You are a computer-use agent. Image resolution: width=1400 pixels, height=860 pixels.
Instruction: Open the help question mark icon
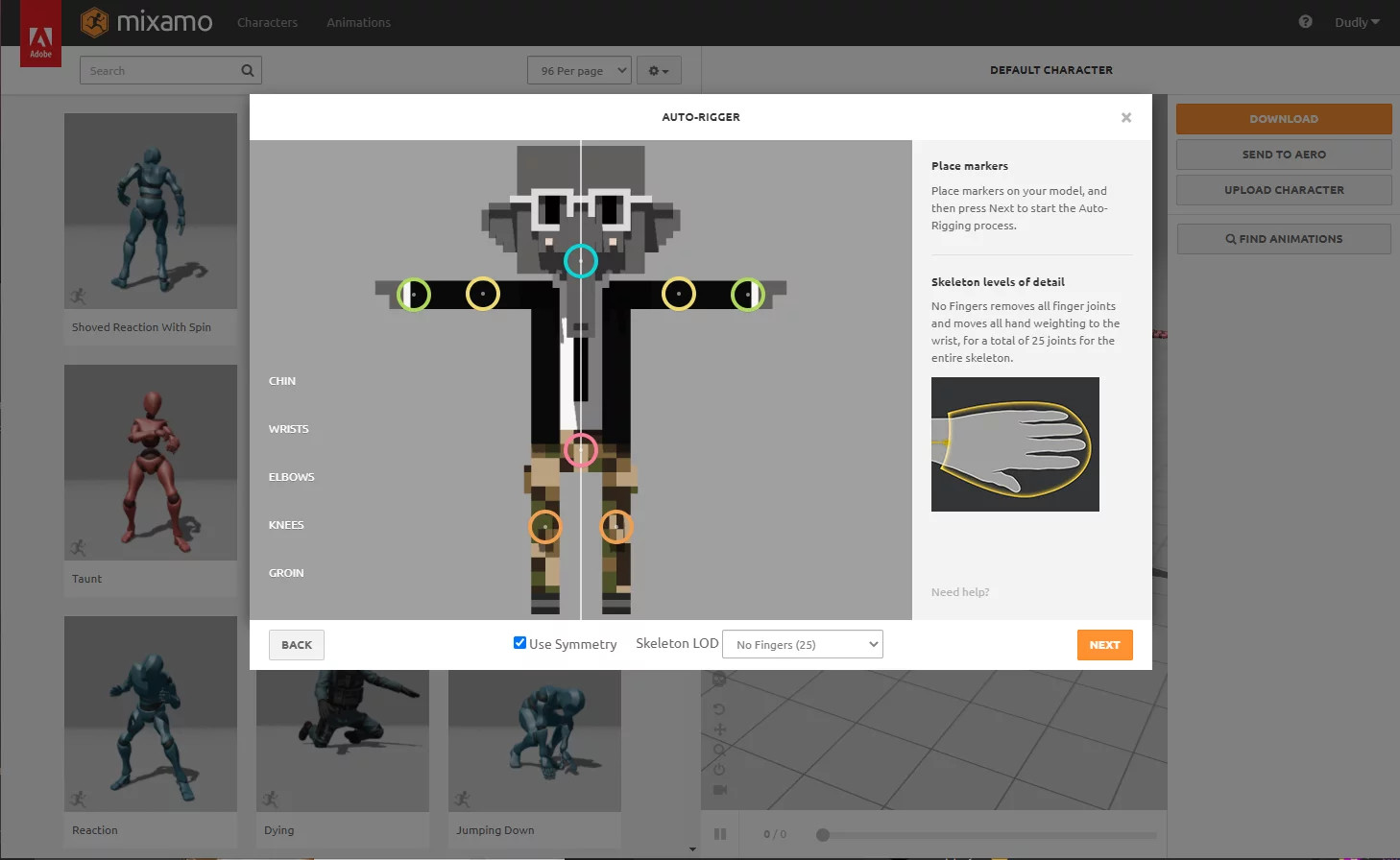click(1305, 21)
